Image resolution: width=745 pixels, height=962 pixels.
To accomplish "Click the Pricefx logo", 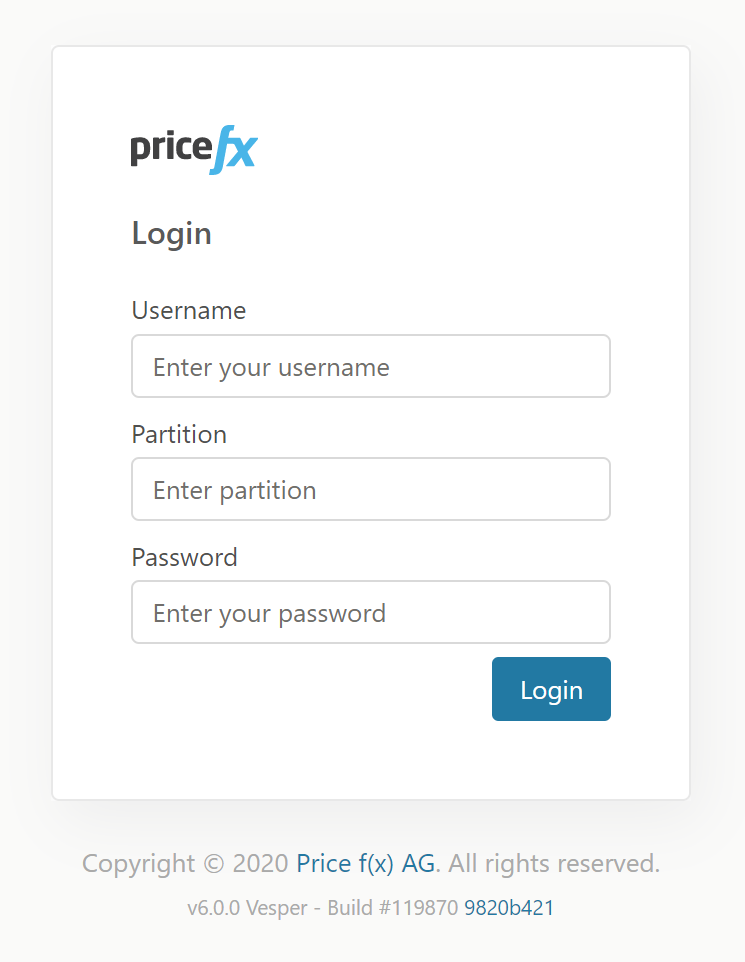I will (x=193, y=146).
